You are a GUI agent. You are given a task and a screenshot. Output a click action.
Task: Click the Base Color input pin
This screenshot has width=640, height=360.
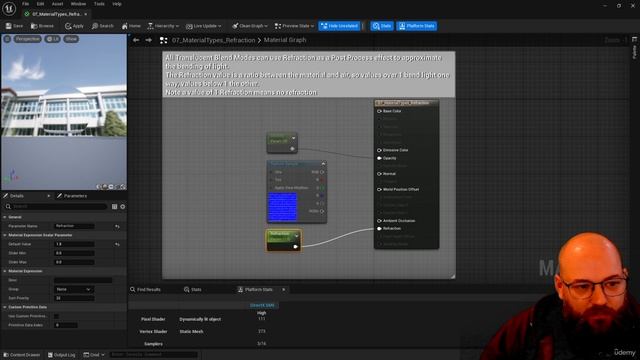(379, 111)
